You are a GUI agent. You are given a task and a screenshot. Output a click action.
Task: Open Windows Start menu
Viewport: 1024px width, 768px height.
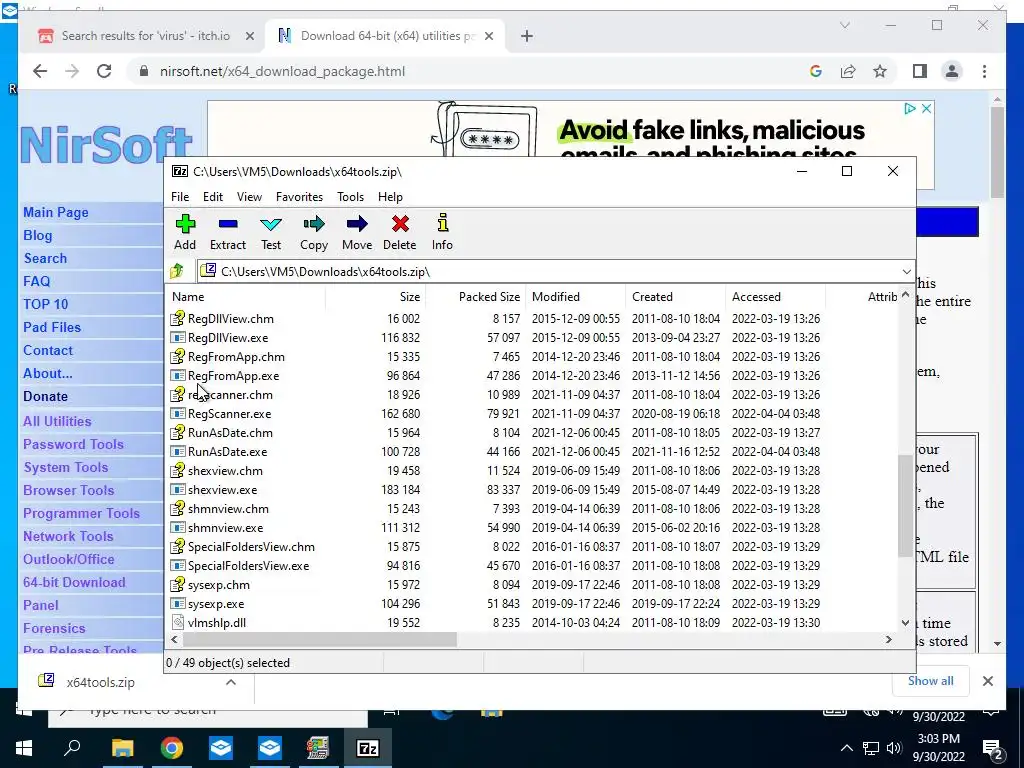pos(24,748)
